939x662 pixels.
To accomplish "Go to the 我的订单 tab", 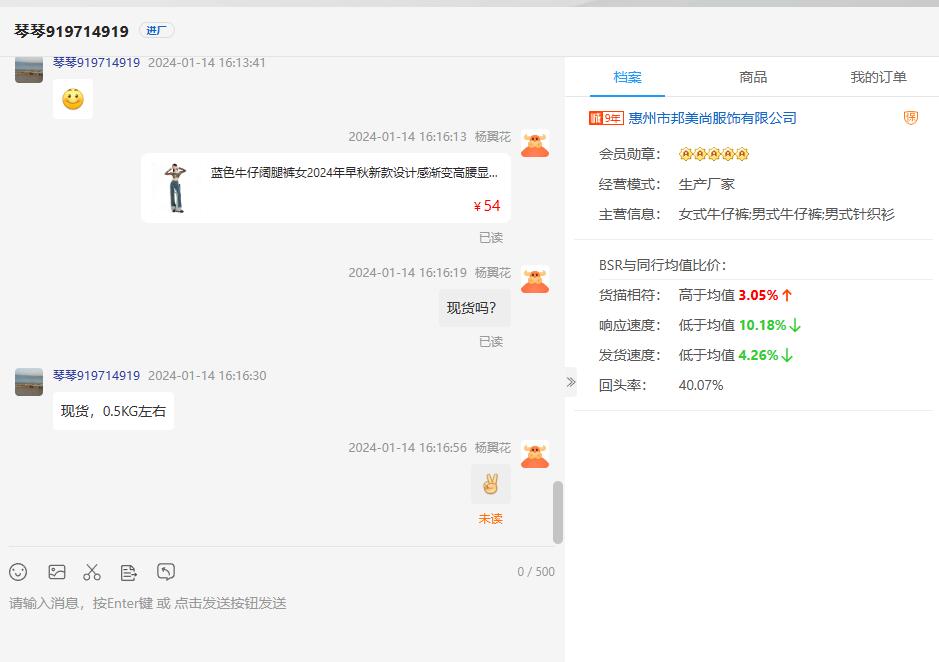I will click(878, 77).
